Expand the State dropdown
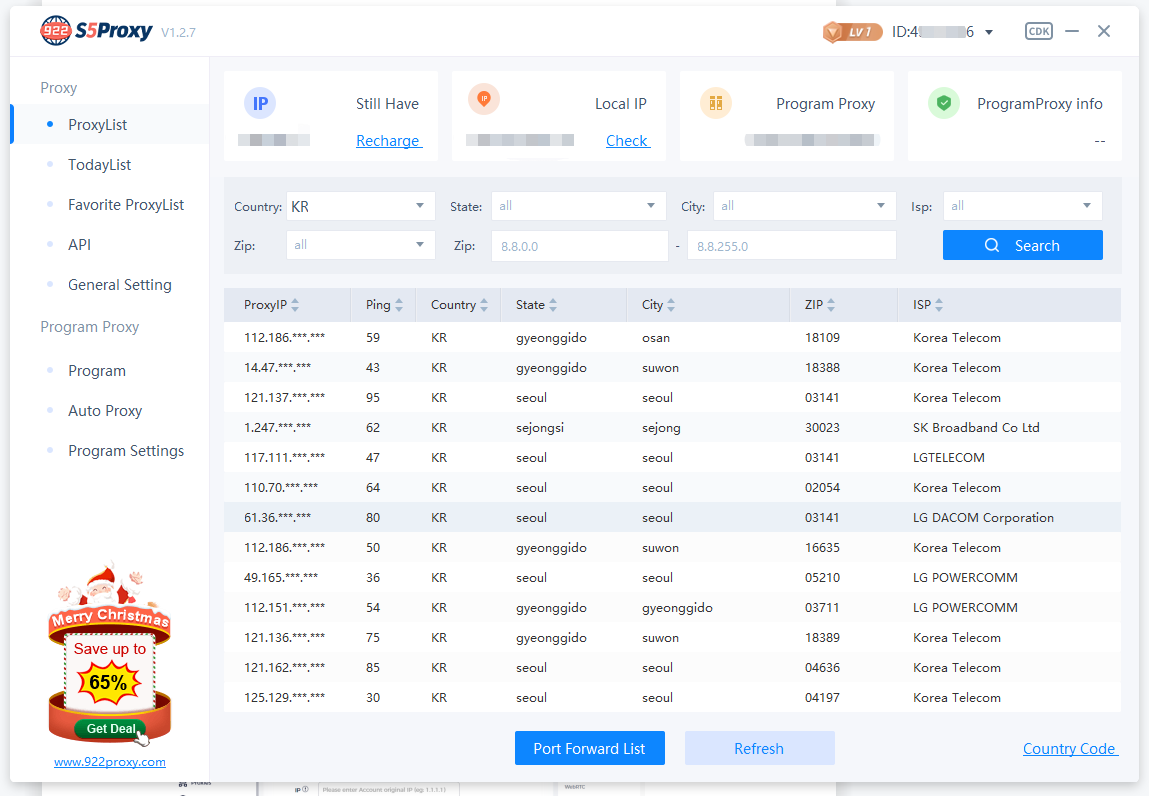The height and width of the screenshot is (796, 1149). click(578, 206)
